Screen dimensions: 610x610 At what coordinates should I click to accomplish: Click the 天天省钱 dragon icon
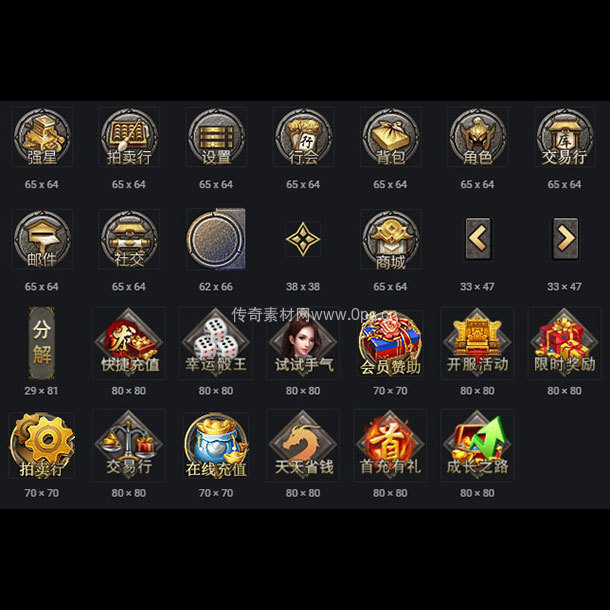[x=303, y=445]
